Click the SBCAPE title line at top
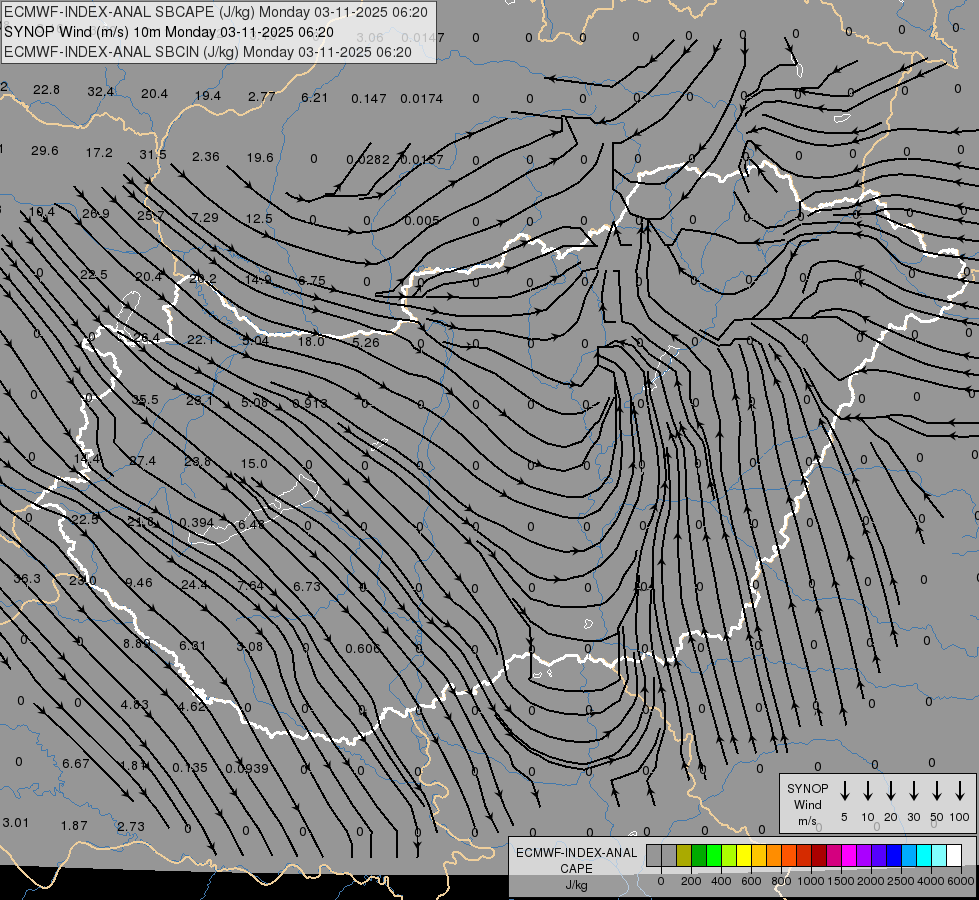979x900 pixels. coord(216,12)
